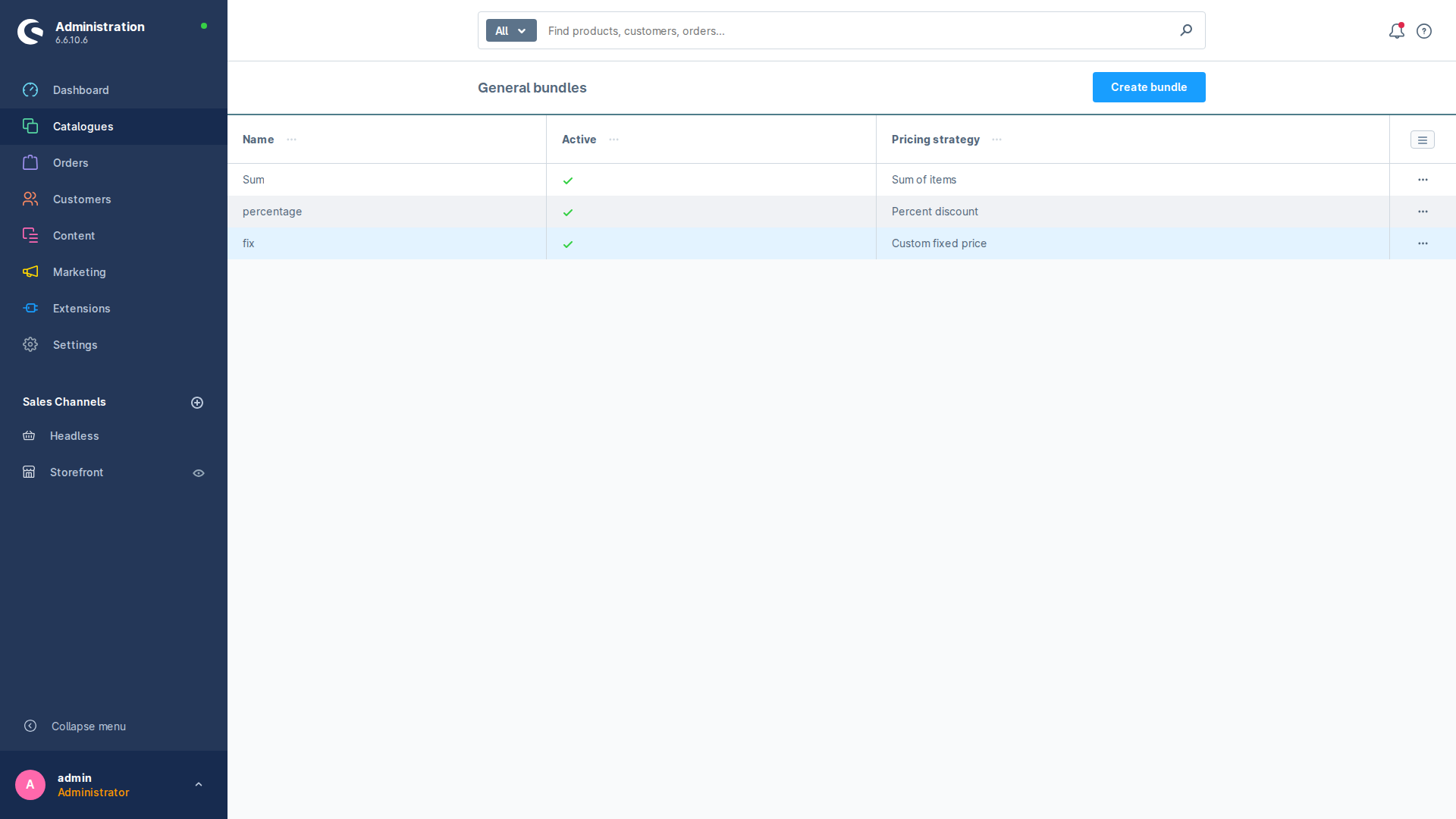
Task: Open the Settings gear menu item
Action: point(75,345)
